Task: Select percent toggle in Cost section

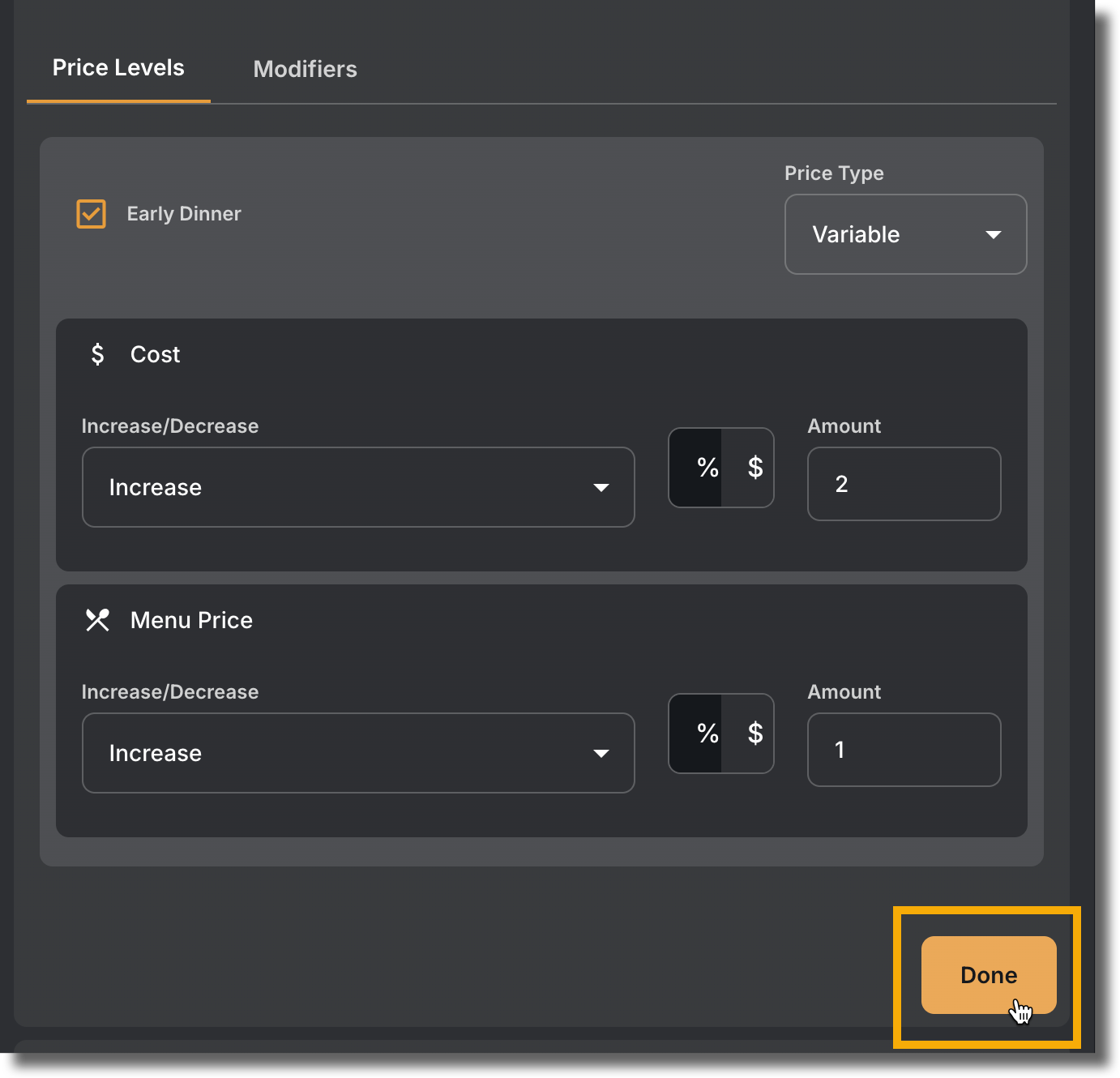Action: point(696,468)
